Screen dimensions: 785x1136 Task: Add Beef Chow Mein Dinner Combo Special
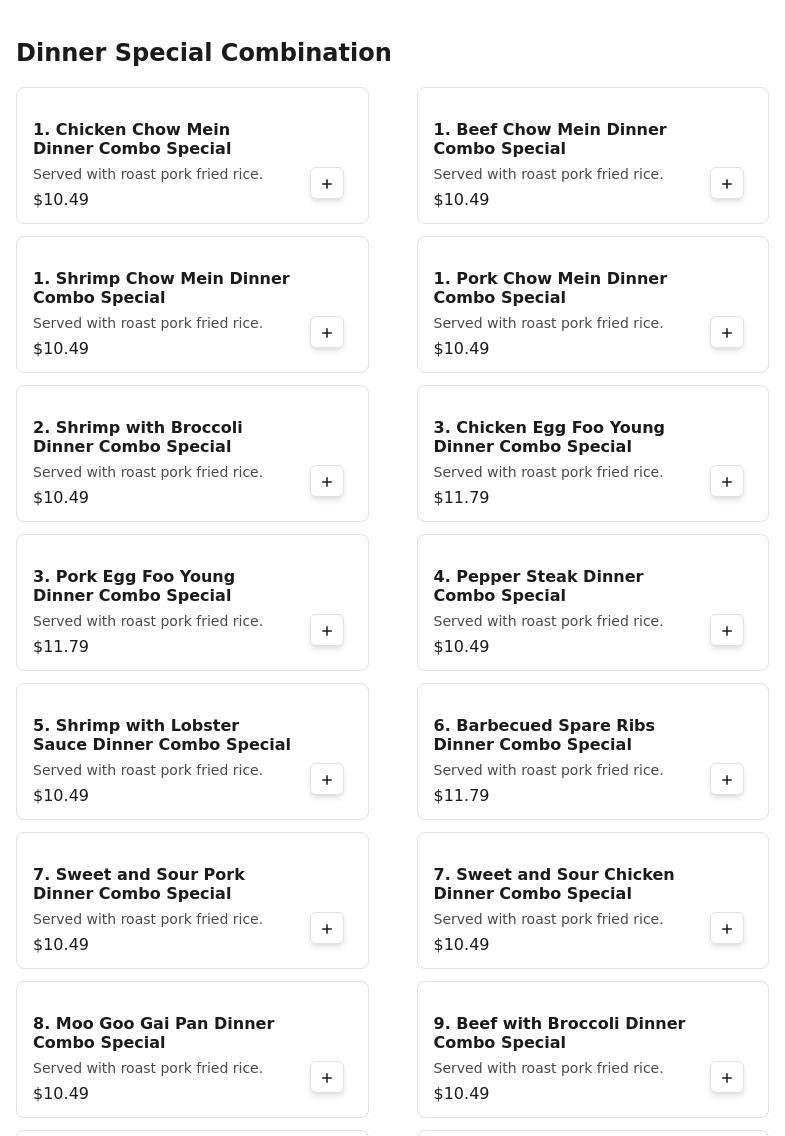pyautogui.click(x=727, y=184)
